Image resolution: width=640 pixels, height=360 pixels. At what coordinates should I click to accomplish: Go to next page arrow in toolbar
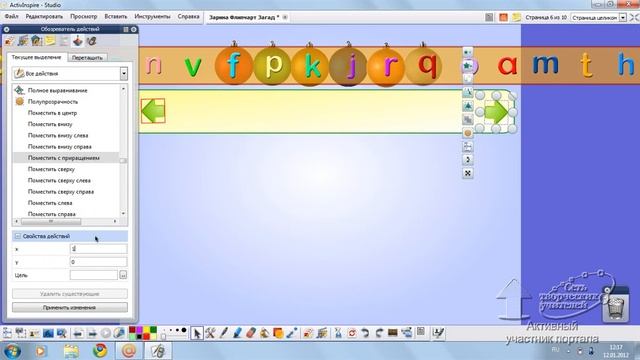[92, 333]
